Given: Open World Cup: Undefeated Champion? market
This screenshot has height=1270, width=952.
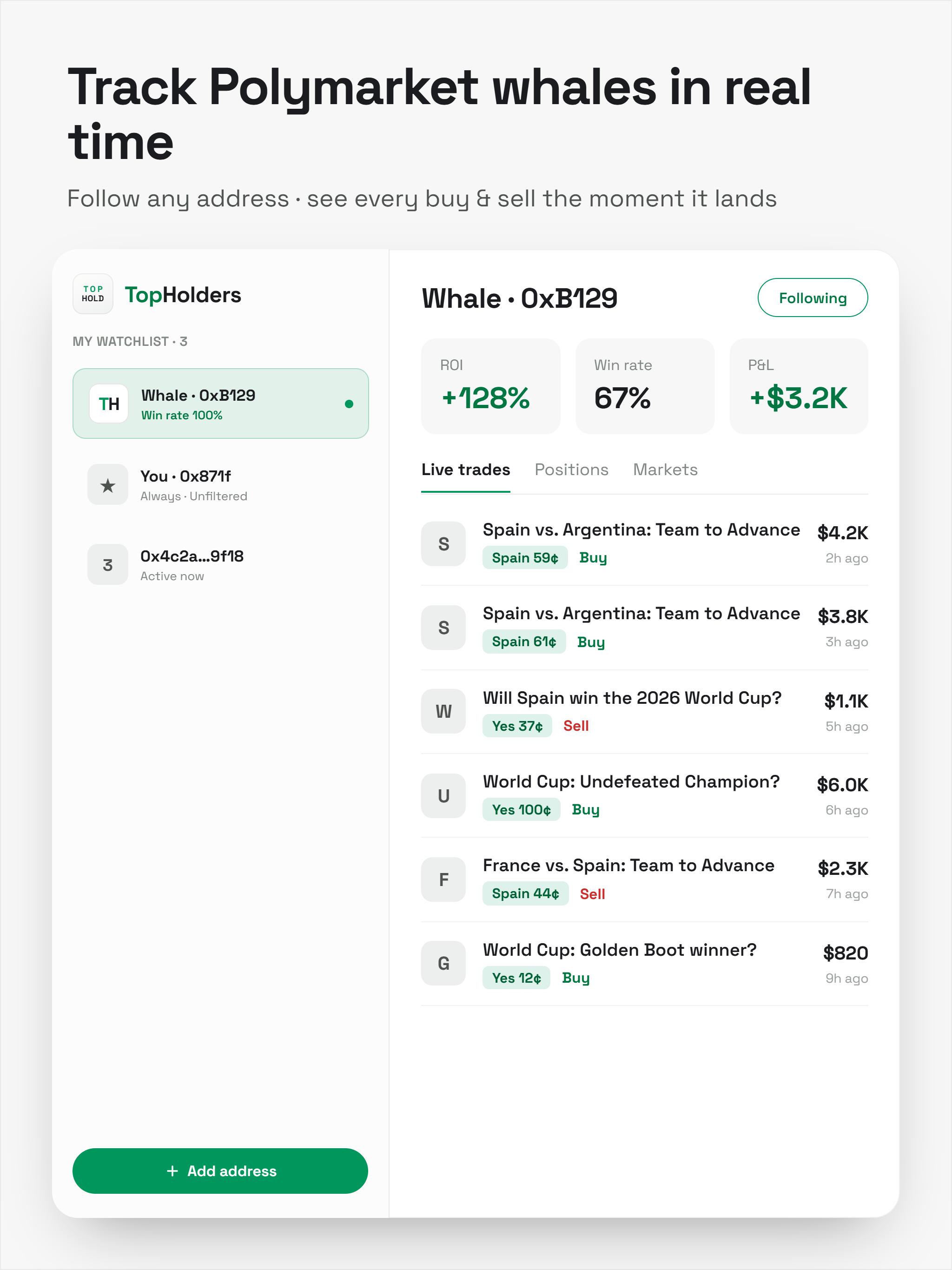Looking at the screenshot, I should 631,781.
